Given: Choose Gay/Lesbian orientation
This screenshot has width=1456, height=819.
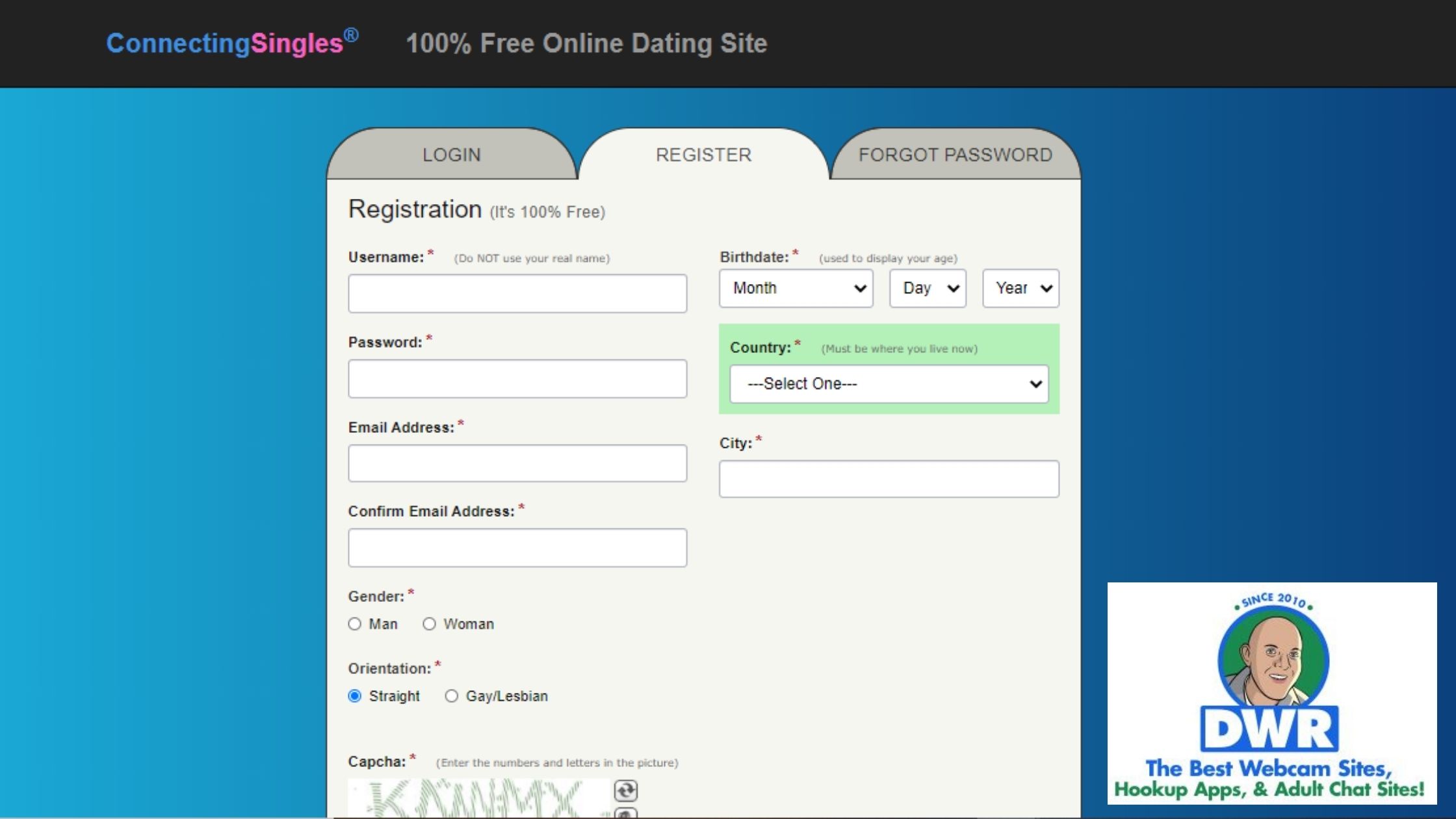Looking at the screenshot, I should point(451,696).
